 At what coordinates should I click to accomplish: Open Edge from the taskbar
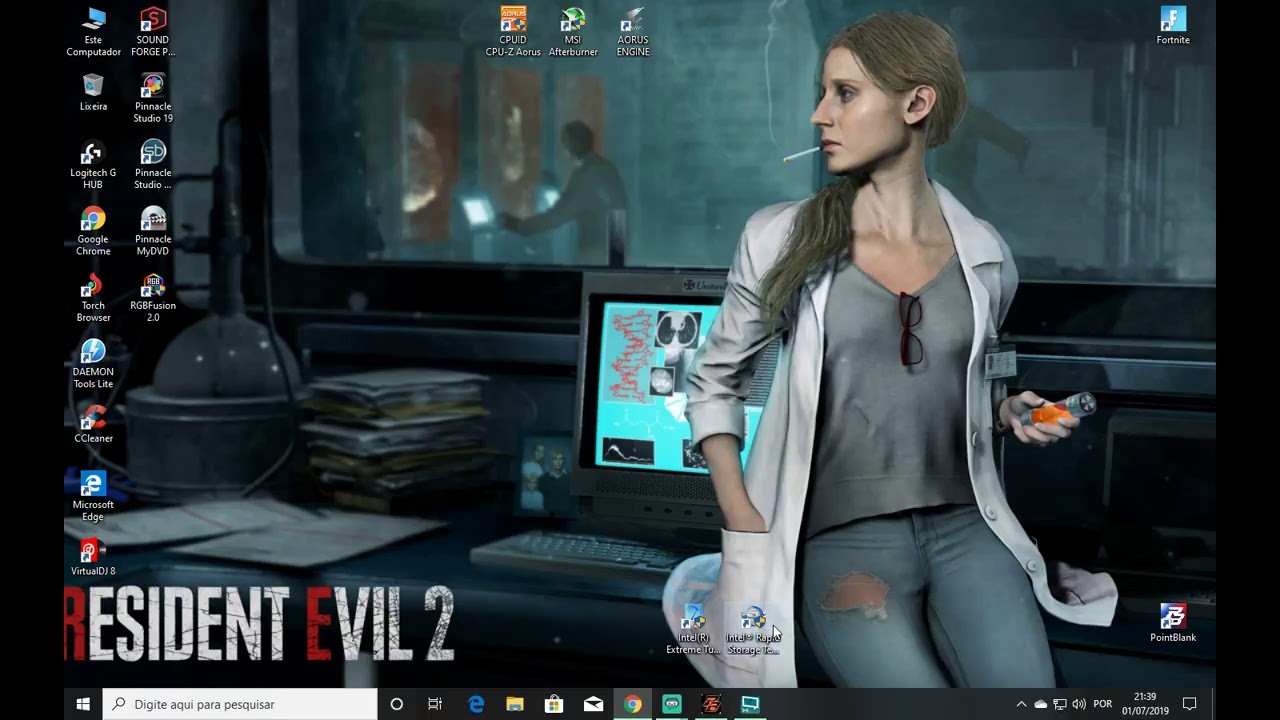[x=476, y=704]
